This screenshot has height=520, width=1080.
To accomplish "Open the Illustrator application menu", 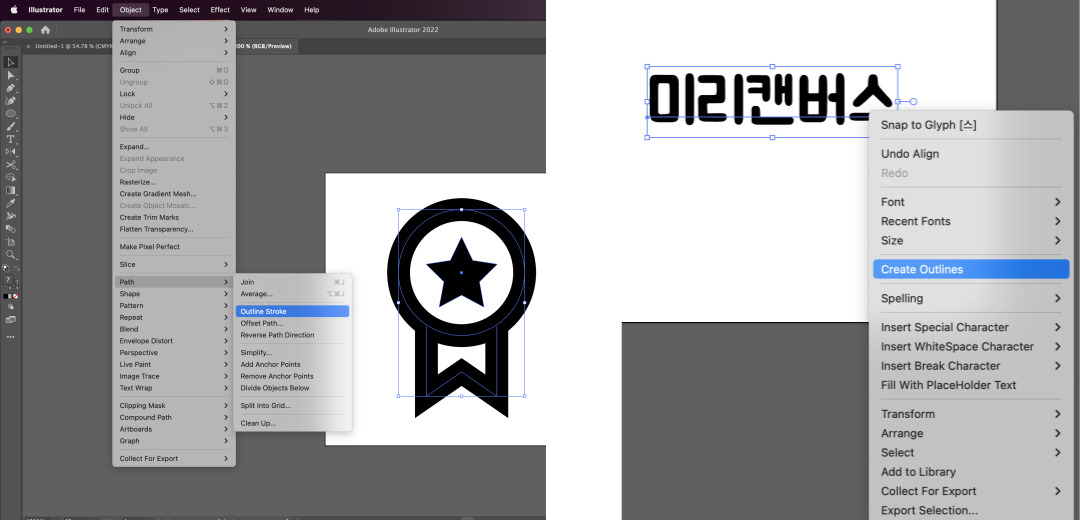I will tap(45, 10).
